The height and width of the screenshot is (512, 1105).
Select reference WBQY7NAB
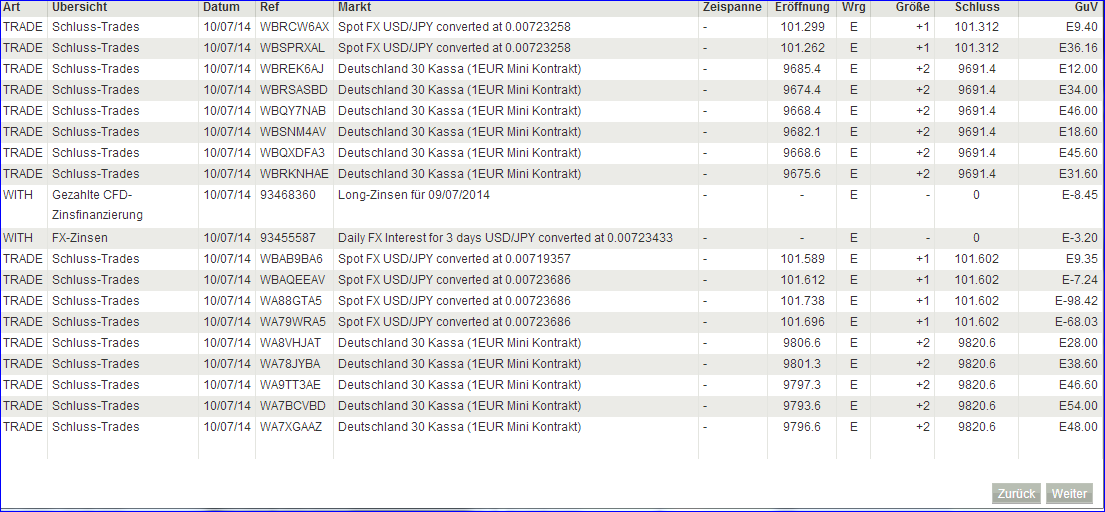coord(292,111)
